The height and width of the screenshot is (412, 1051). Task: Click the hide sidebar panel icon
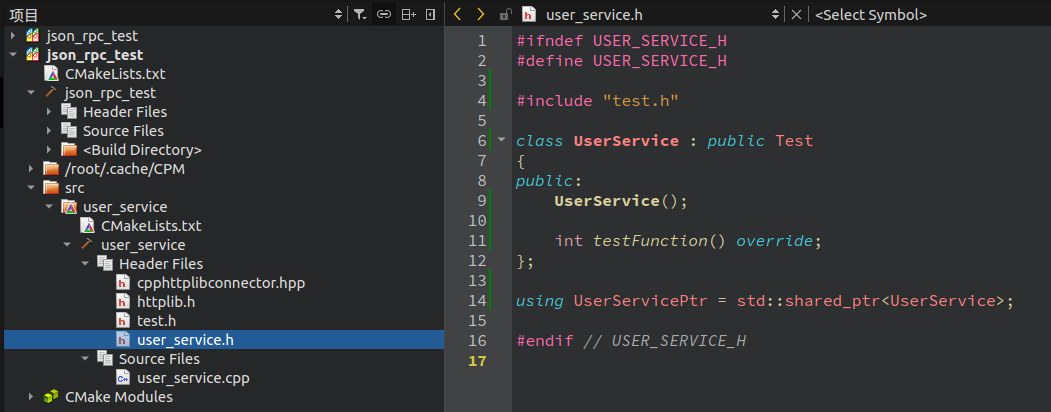pos(430,14)
